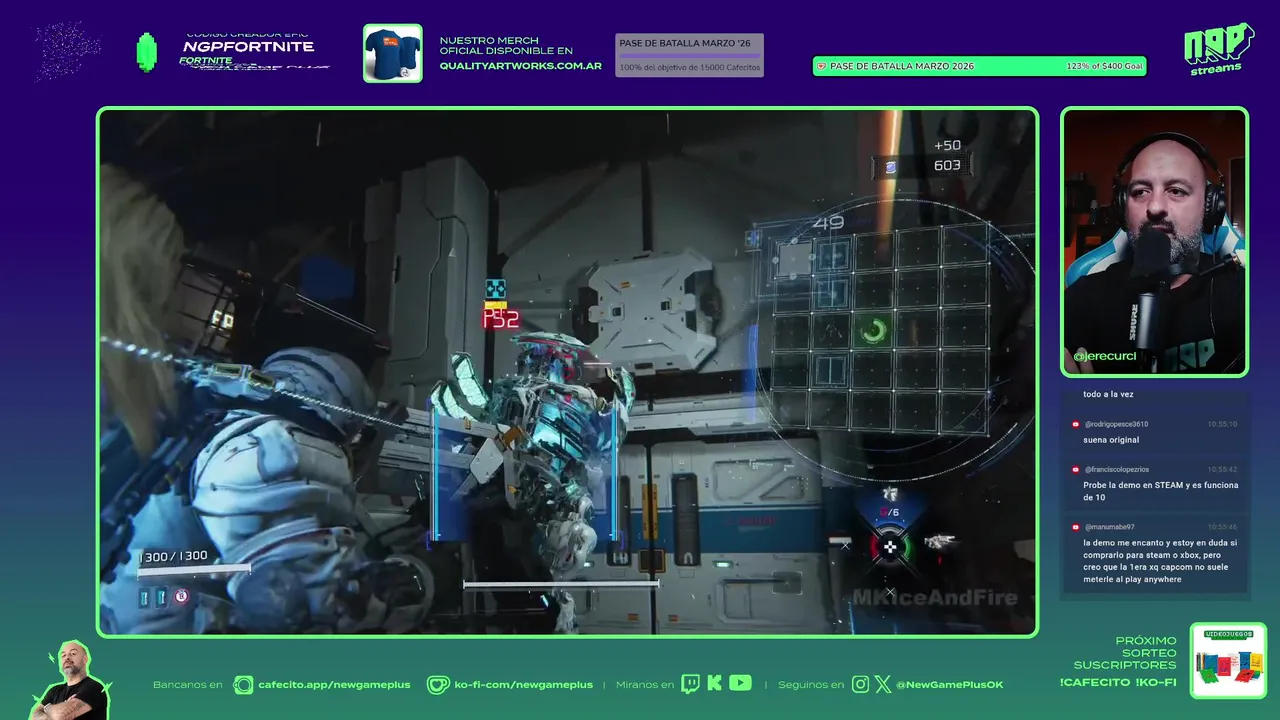The width and height of the screenshot is (1280, 720).
Task: Click the 603 currency counter
Action: tap(947, 166)
